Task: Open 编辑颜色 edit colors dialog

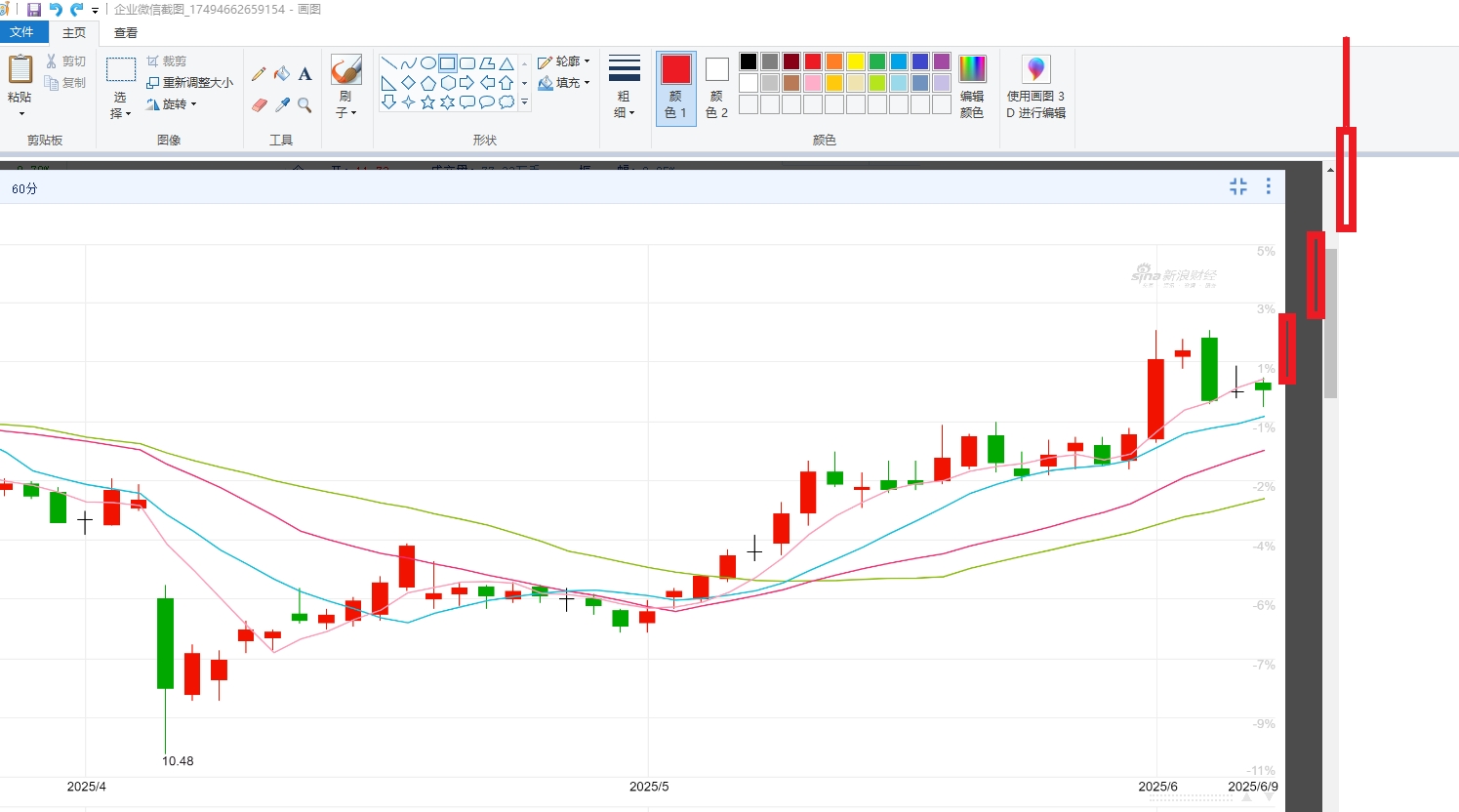Action: (972, 88)
